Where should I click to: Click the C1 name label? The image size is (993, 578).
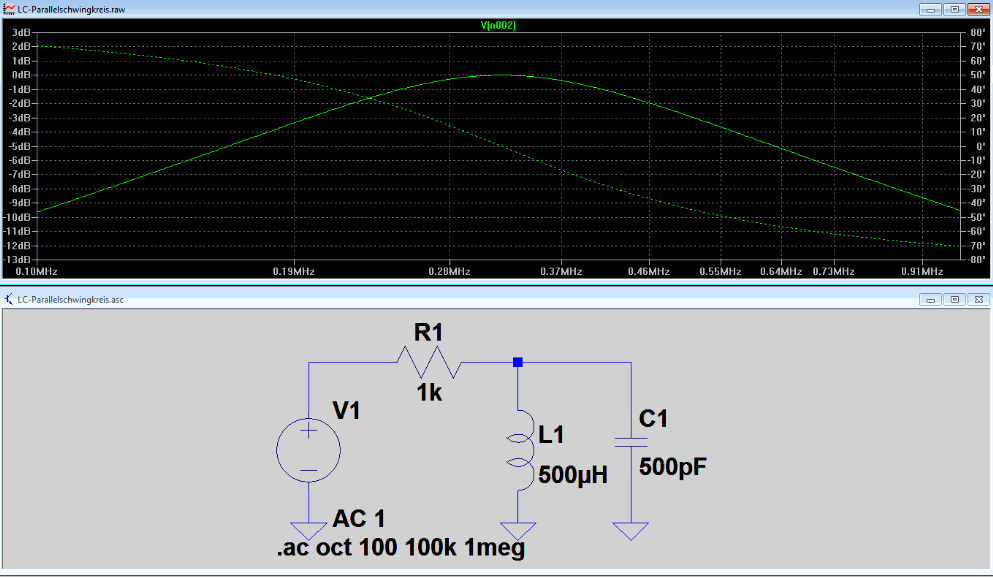[653, 418]
